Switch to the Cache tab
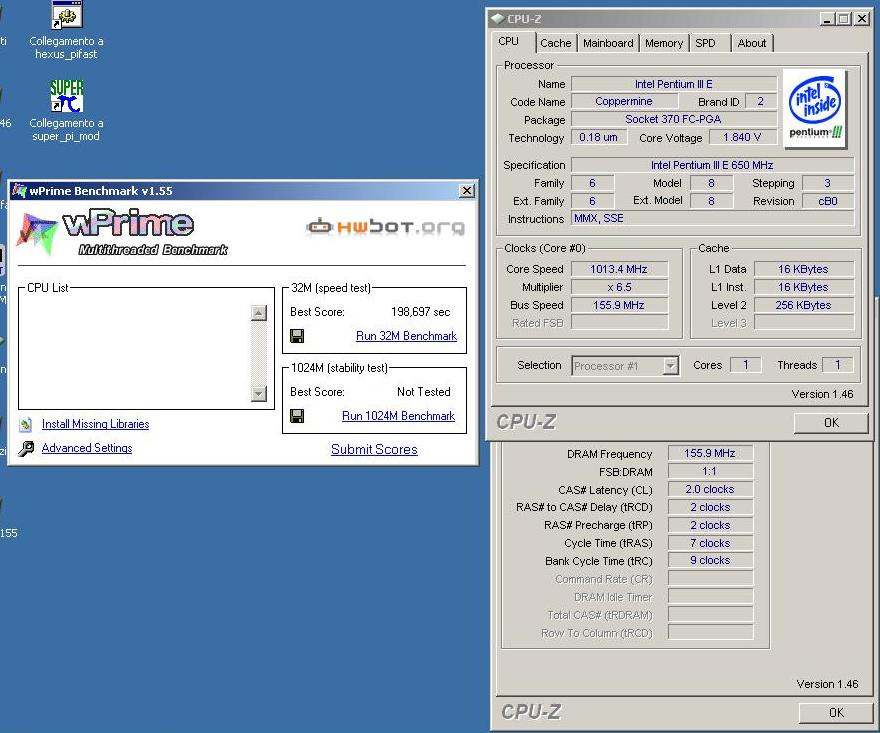The height and width of the screenshot is (733, 880). click(556, 43)
